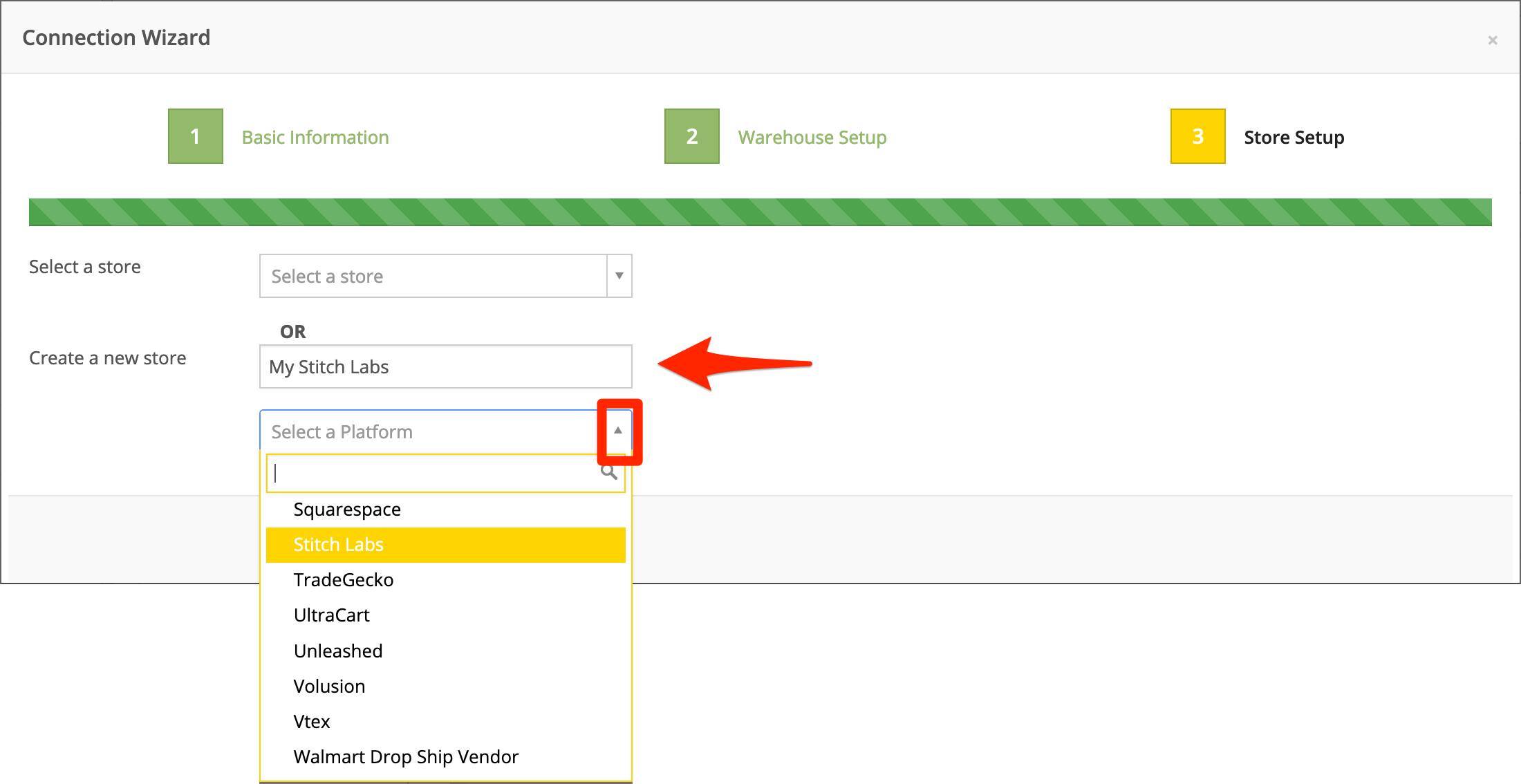Viewport: 1521px width, 784px height.
Task: Open the Select a store dropdown
Action: 446,276
